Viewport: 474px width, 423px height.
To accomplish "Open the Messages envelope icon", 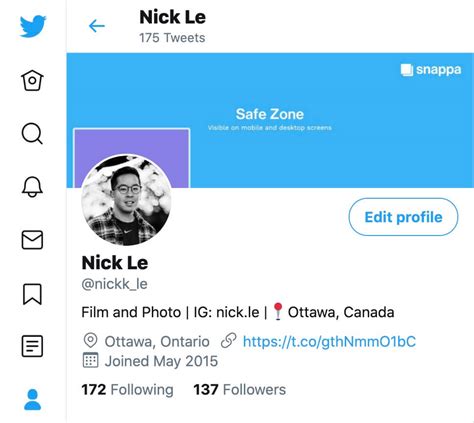I will click(32, 240).
